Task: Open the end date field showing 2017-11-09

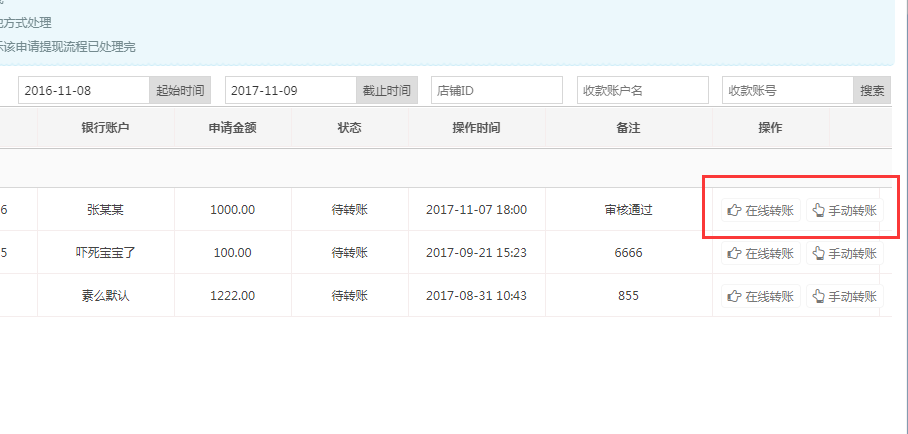Action: click(x=290, y=90)
